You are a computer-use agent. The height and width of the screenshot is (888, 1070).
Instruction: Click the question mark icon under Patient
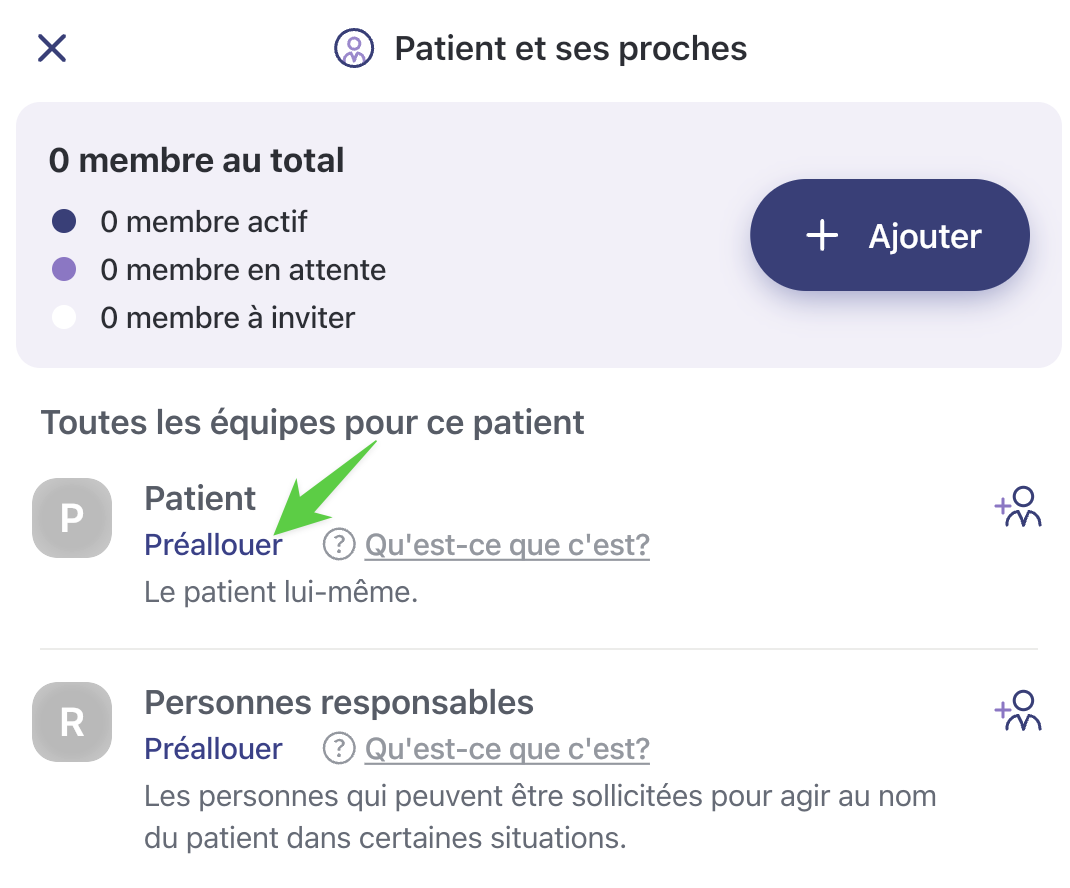pyautogui.click(x=340, y=545)
